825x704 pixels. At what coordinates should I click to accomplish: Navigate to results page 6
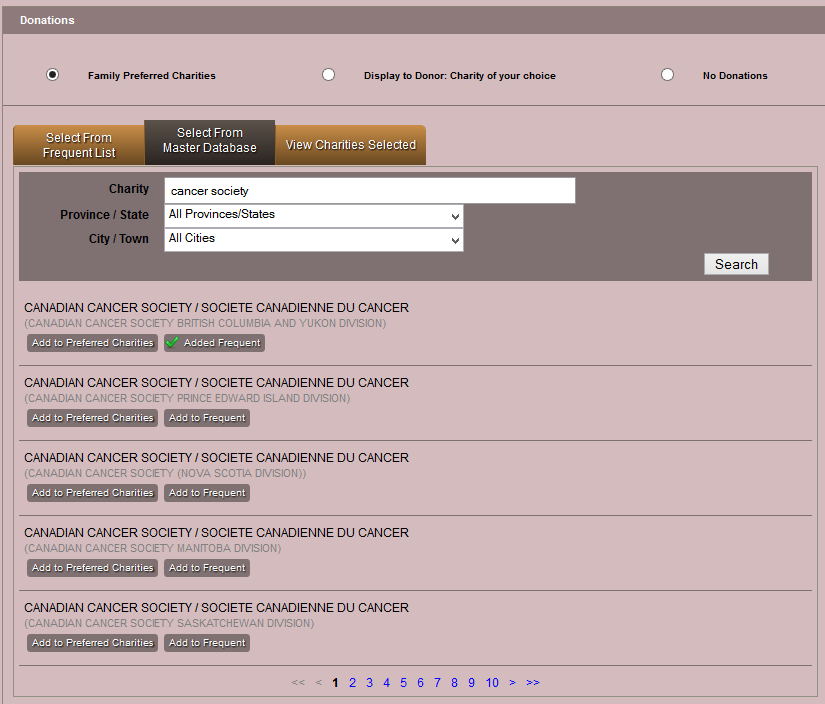[420, 683]
